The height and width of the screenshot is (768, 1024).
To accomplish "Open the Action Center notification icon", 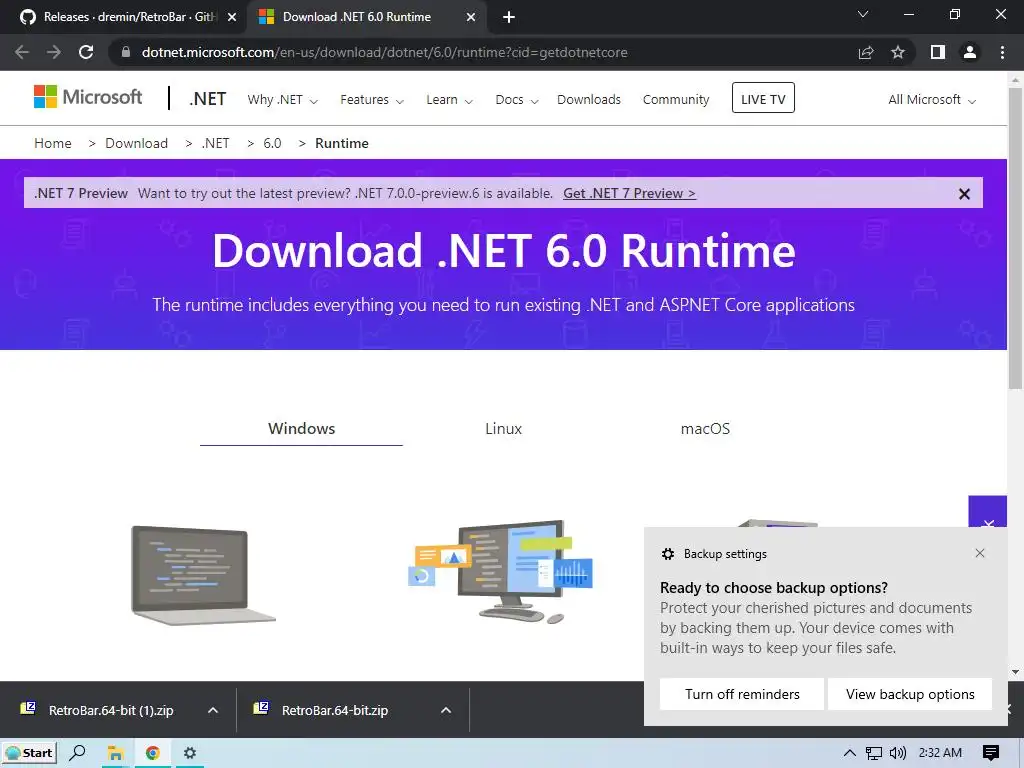I will (991, 753).
